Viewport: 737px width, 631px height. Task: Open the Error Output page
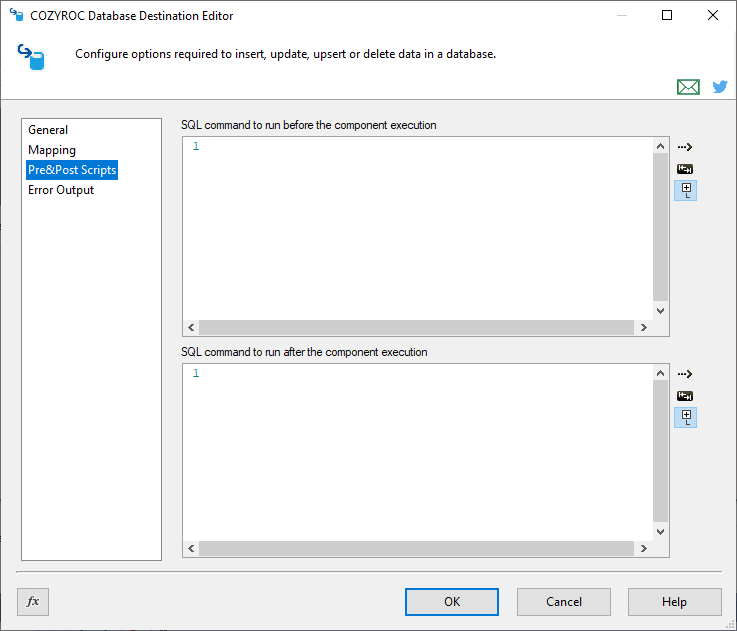click(61, 190)
